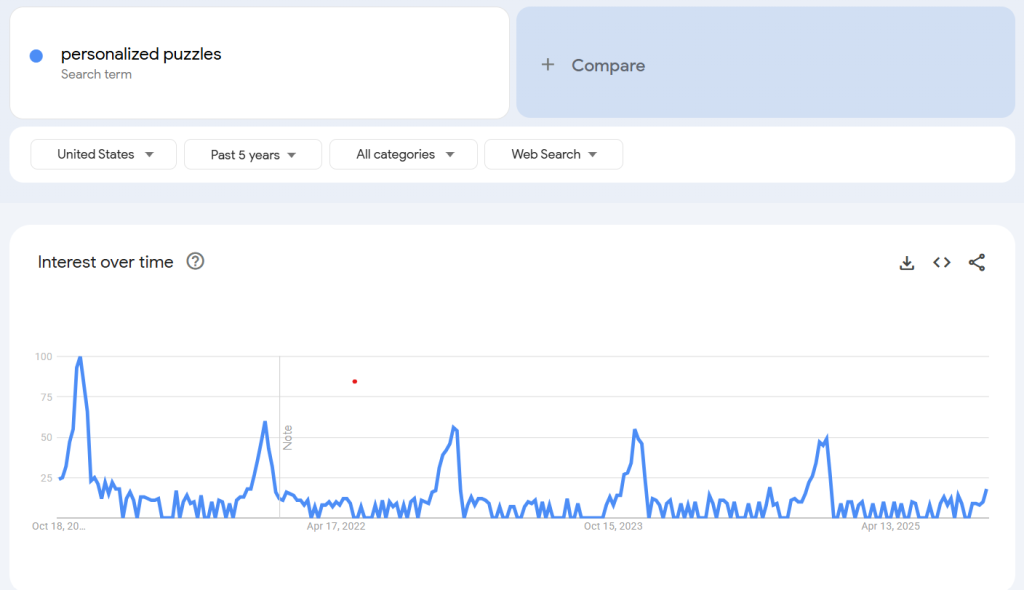Open the United States region dropdown
The height and width of the screenshot is (590, 1024).
[x=104, y=154]
